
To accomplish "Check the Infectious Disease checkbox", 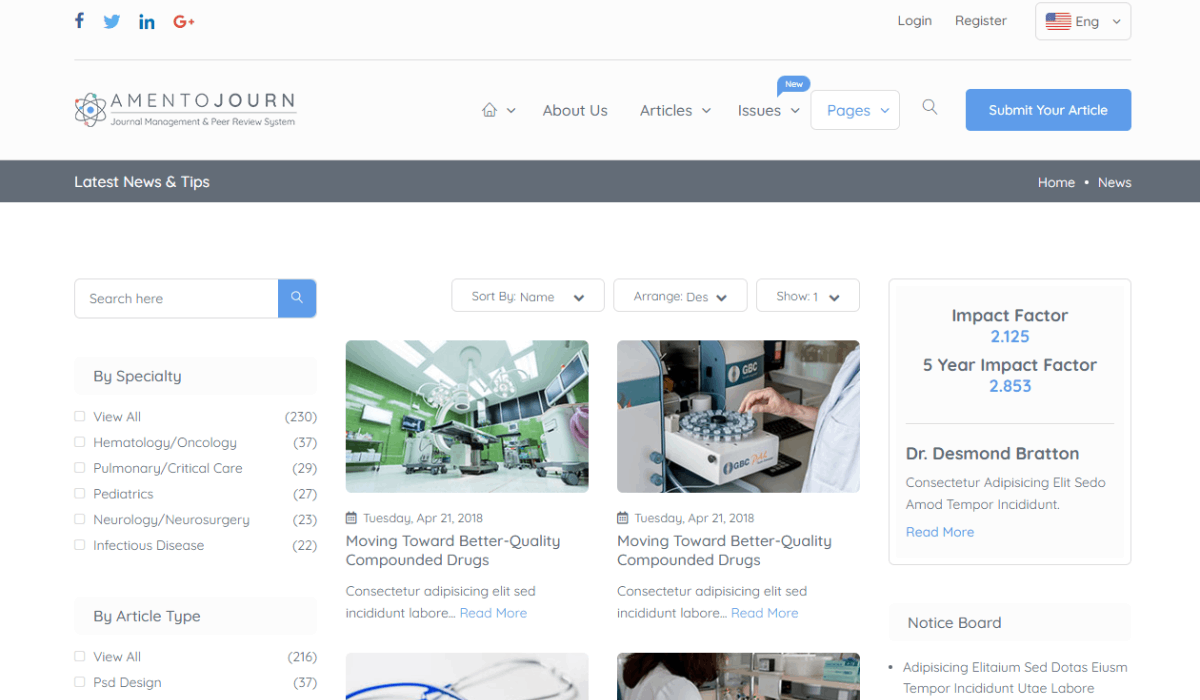I will (79, 545).
